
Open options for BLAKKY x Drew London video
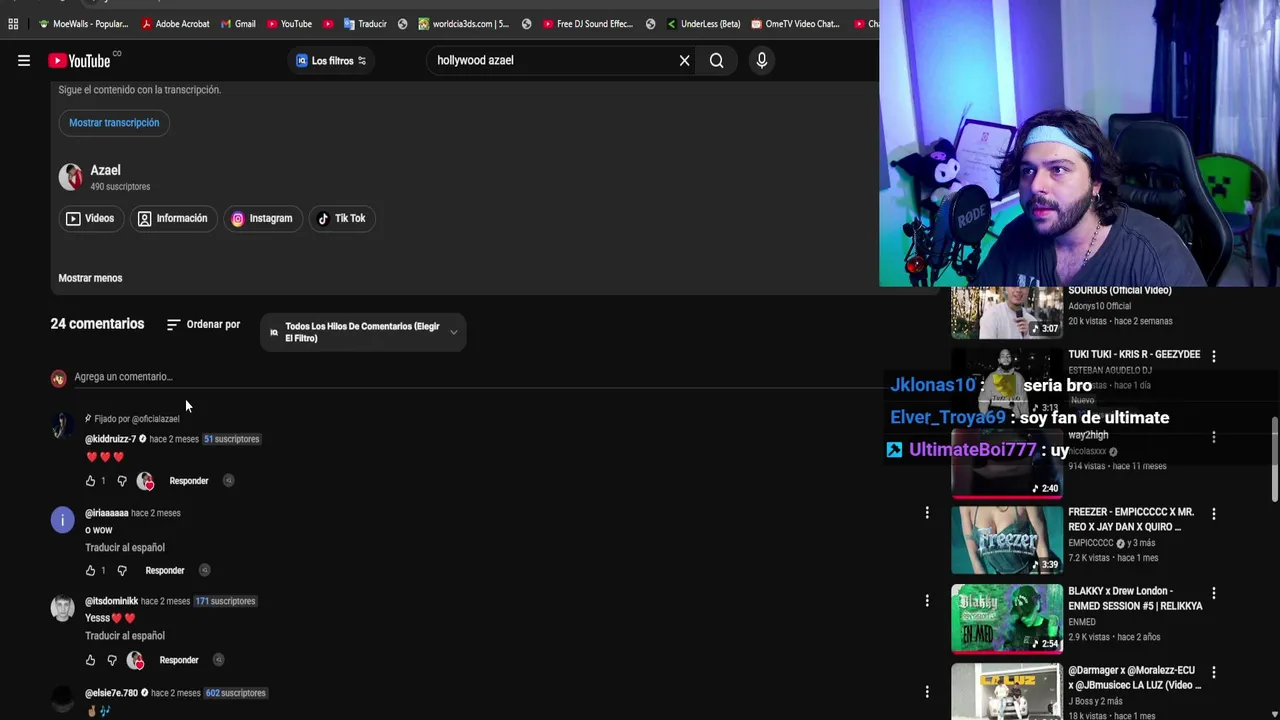pyautogui.click(x=1214, y=593)
